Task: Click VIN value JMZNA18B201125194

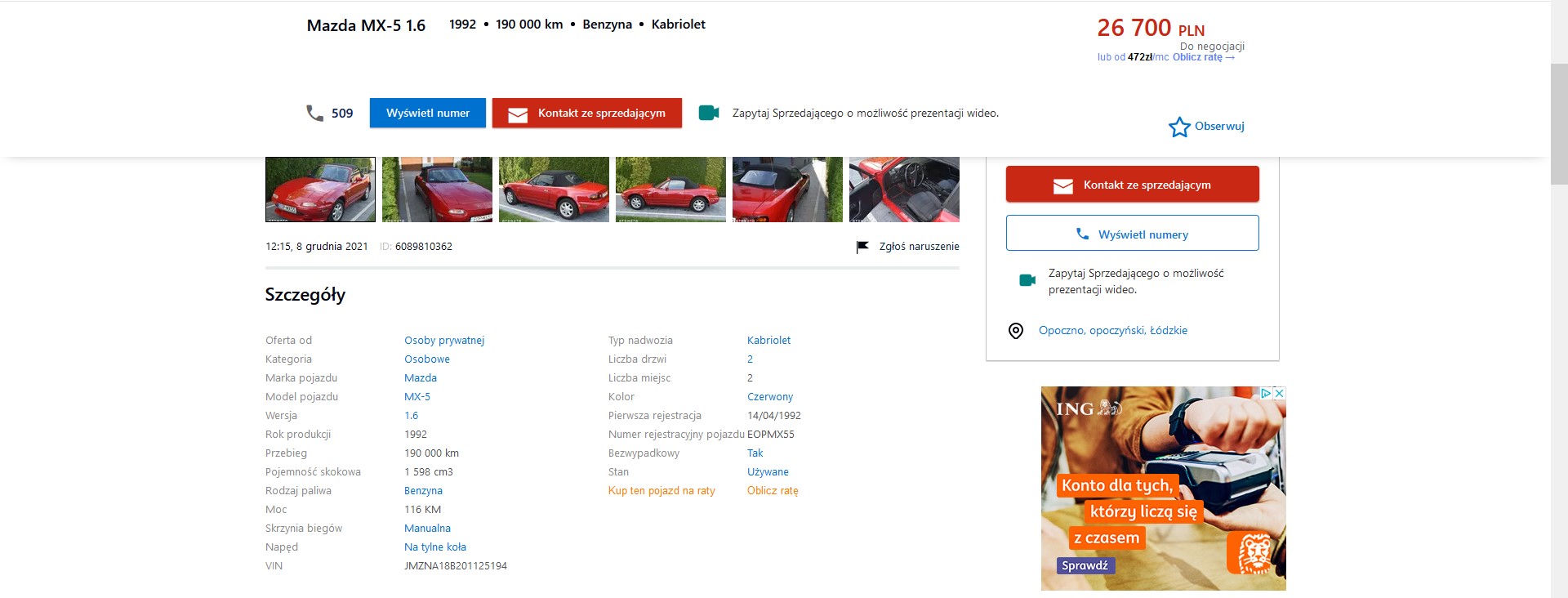Action: pyautogui.click(x=456, y=565)
